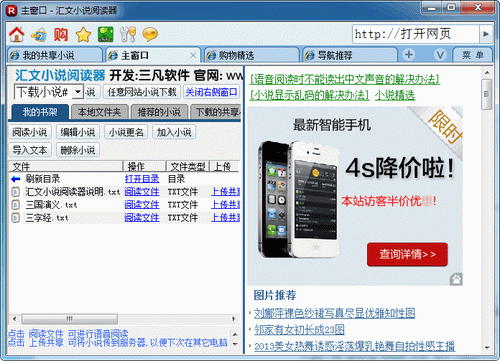Switch to the 购物精选 tab
This screenshot has width=500, height=361.
coord(251,55)
